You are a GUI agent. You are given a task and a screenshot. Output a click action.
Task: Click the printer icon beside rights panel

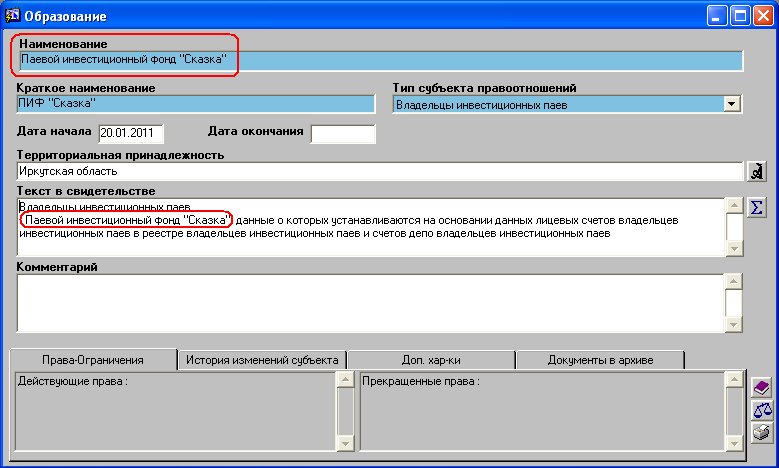tap(762, 433)
